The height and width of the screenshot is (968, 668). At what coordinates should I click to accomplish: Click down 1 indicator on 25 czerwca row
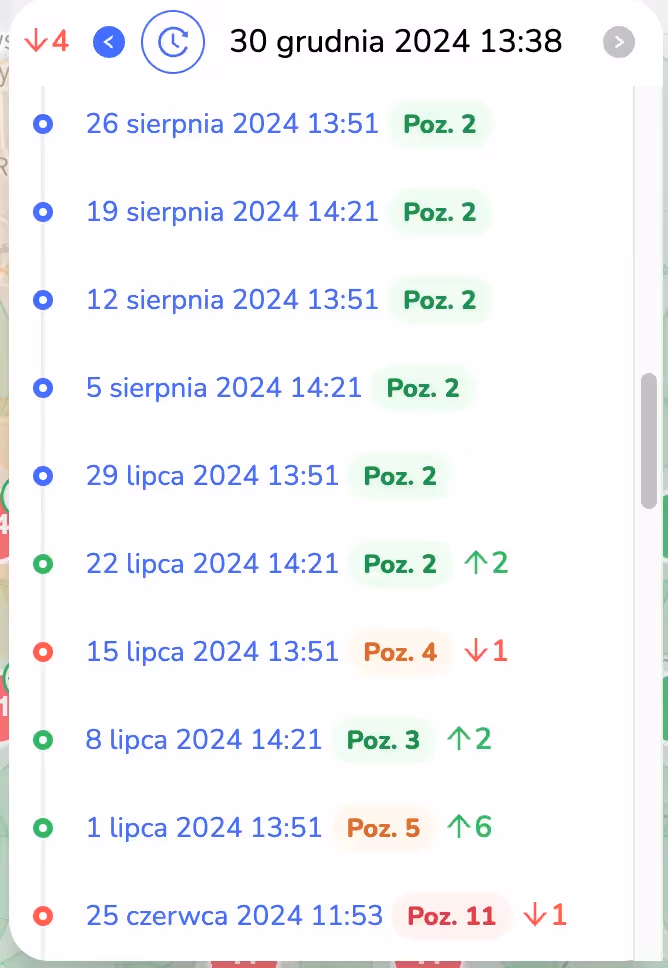point(545,915)
